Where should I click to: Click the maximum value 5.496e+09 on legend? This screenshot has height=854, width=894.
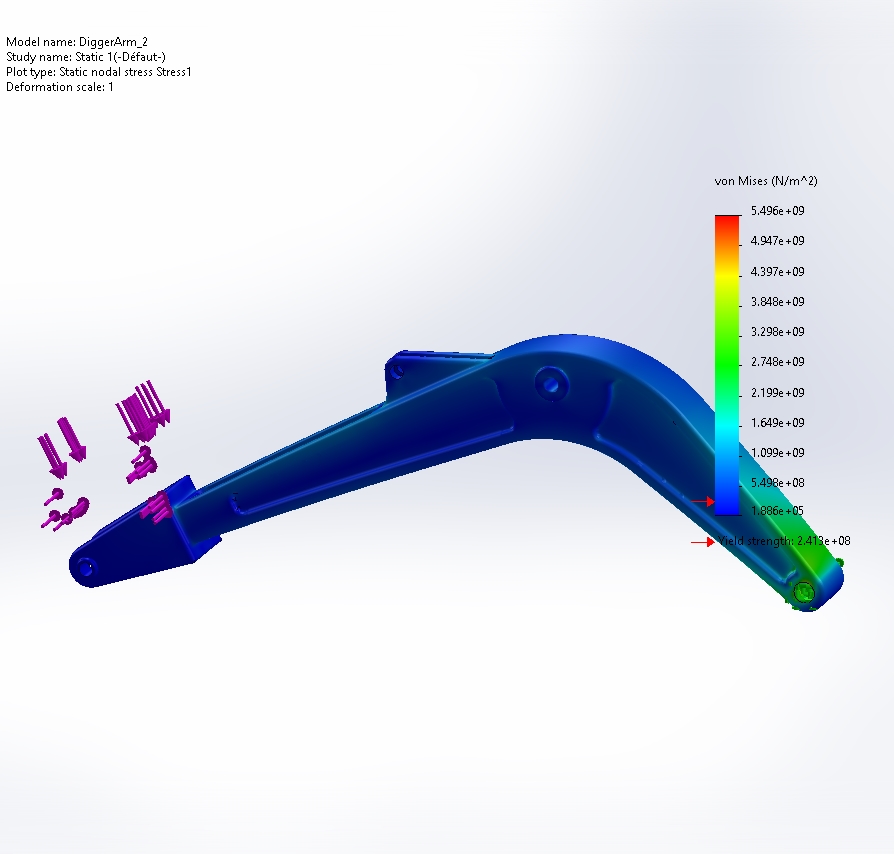(x=777, y=211)
